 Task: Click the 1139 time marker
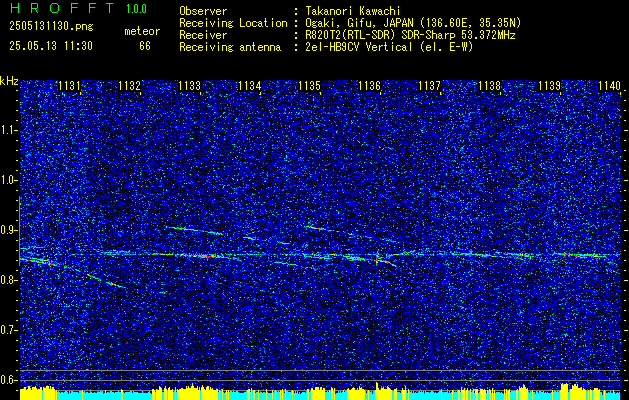(x=550, y=86)
